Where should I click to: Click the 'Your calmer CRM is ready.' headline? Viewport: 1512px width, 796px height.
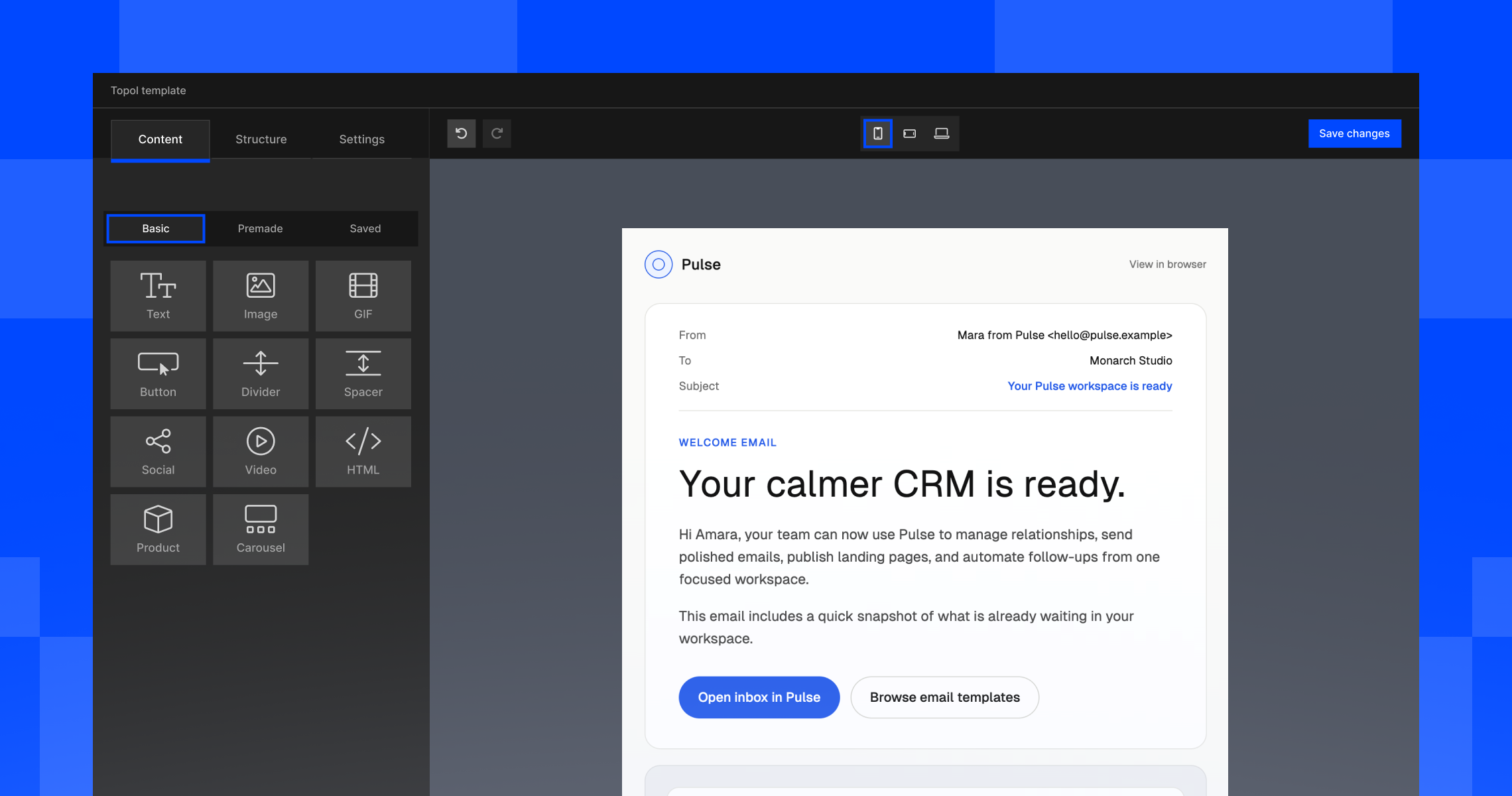coord(903,484)
